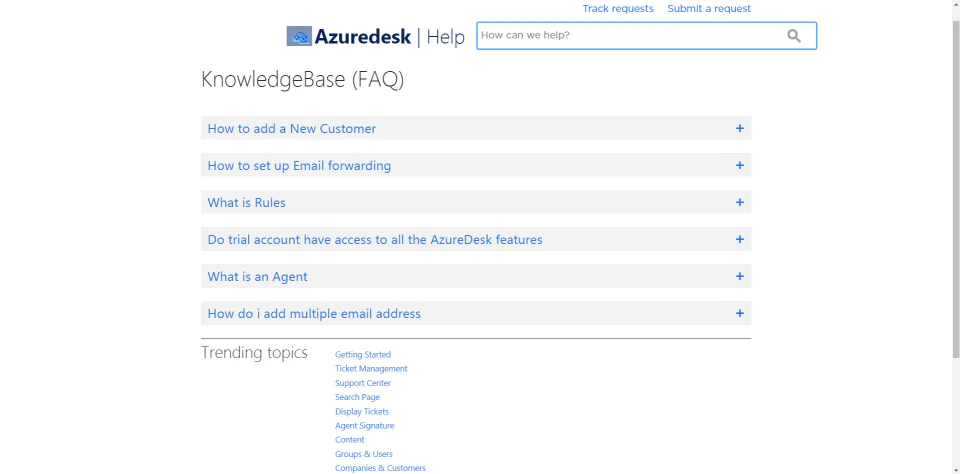Open the Track requests link
Viewport: 960px width, 474px height.
click(x=618, y=9)
